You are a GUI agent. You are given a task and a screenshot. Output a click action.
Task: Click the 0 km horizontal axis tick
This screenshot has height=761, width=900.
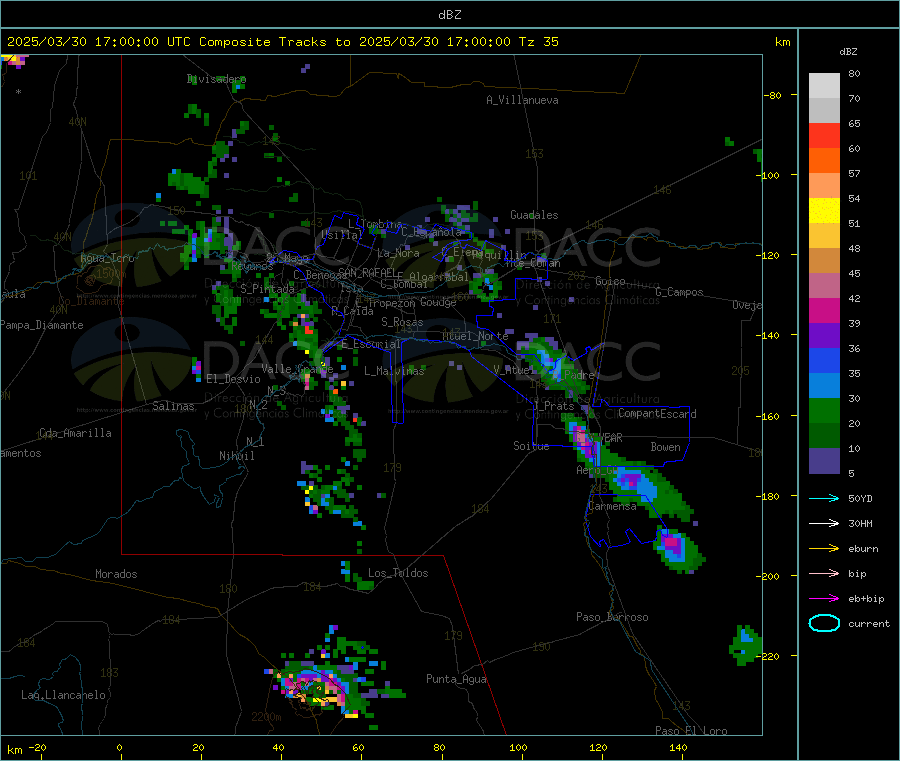coord(119,747)
